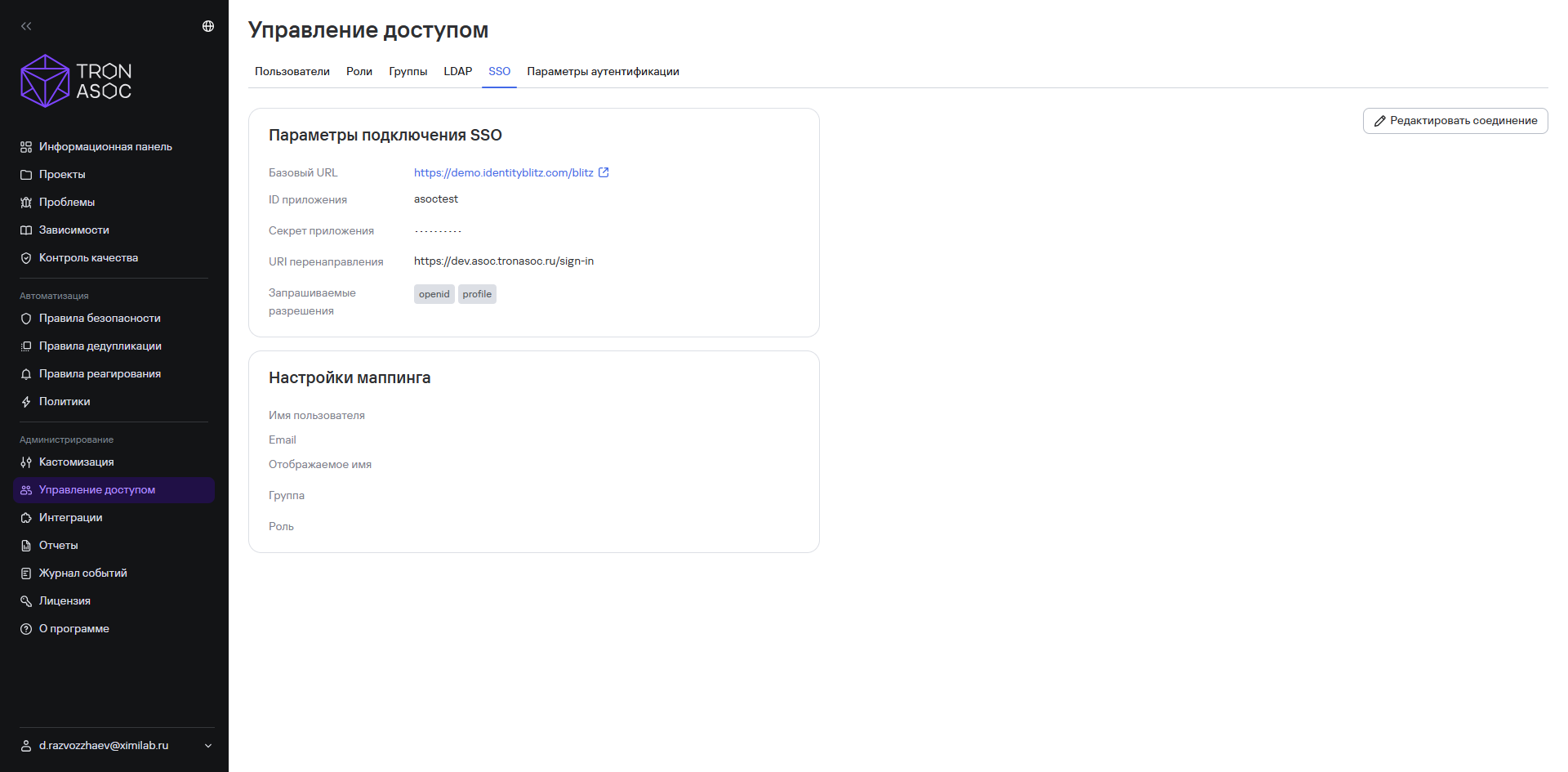This screenshot has height=772, width=1568.
Task: Go to Информационная панель
Action: (x=114, y=147)
